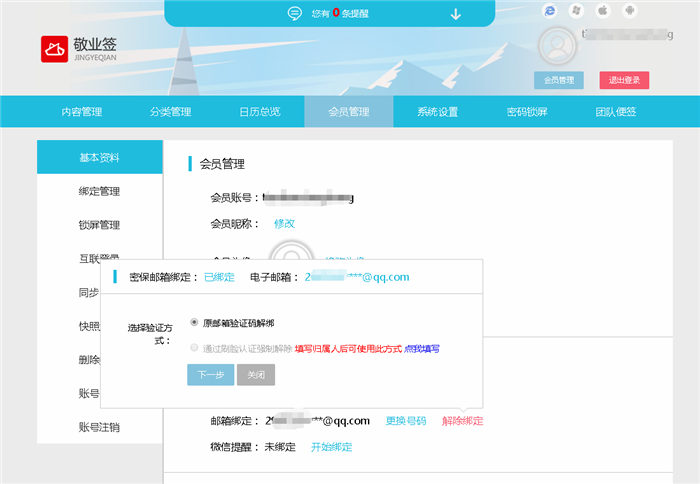Open the 团队便签 tab
This screenshot has height=484, width=700.
615,112
